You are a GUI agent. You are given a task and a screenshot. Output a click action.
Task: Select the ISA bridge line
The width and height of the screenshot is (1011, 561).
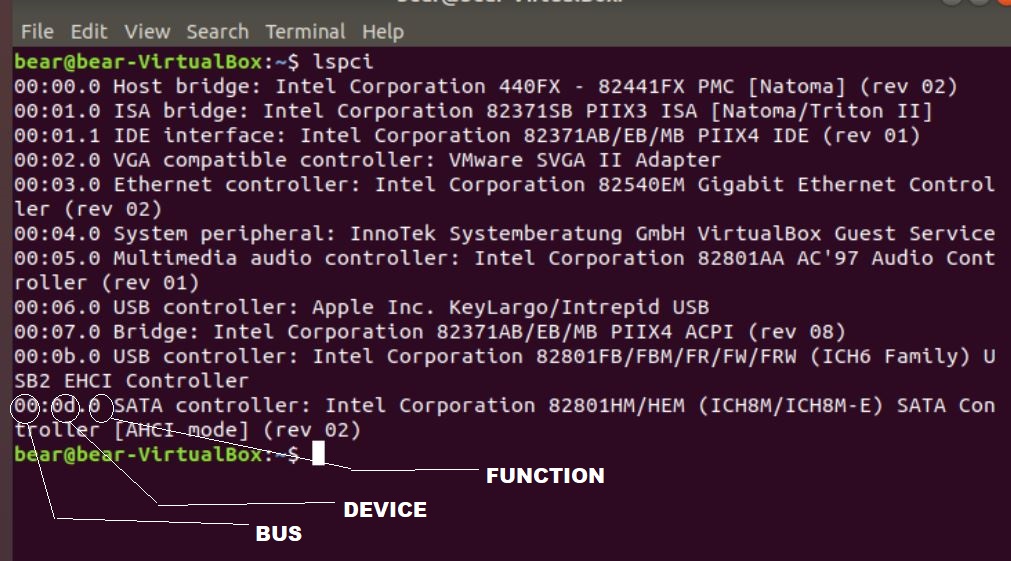click(x=473, y=111)
